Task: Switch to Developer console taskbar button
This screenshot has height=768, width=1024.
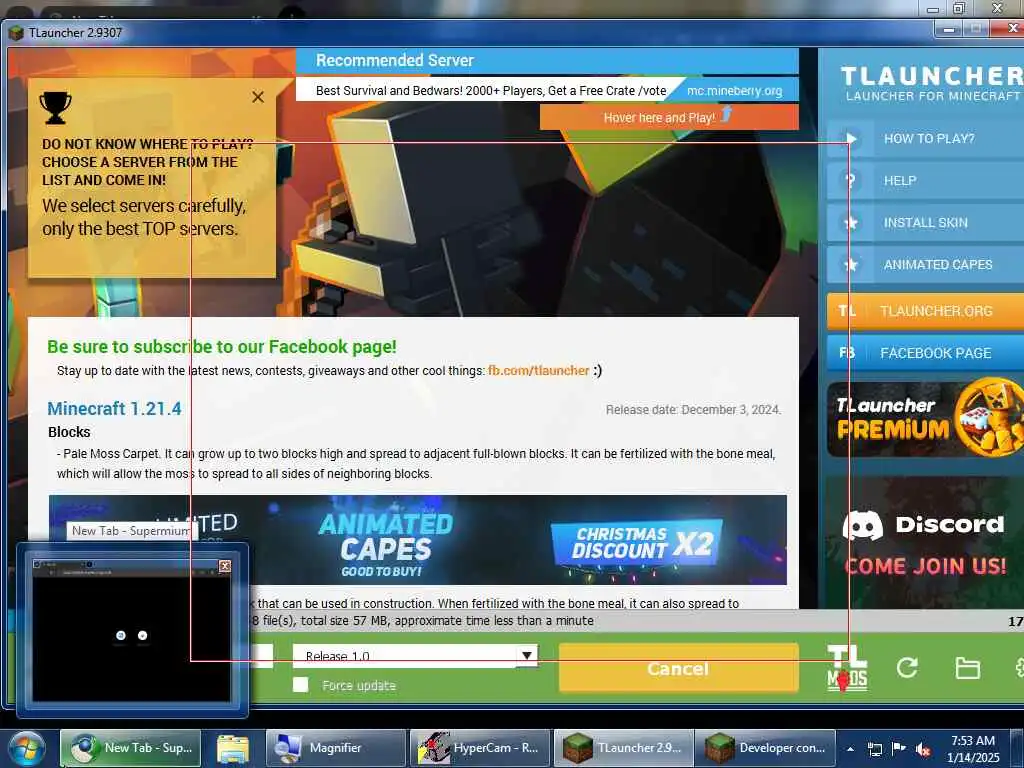Action: click(765, 748)
